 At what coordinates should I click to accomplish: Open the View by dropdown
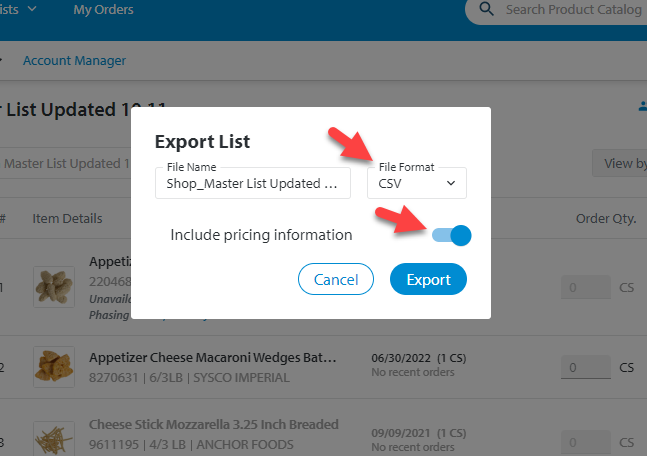620,163
